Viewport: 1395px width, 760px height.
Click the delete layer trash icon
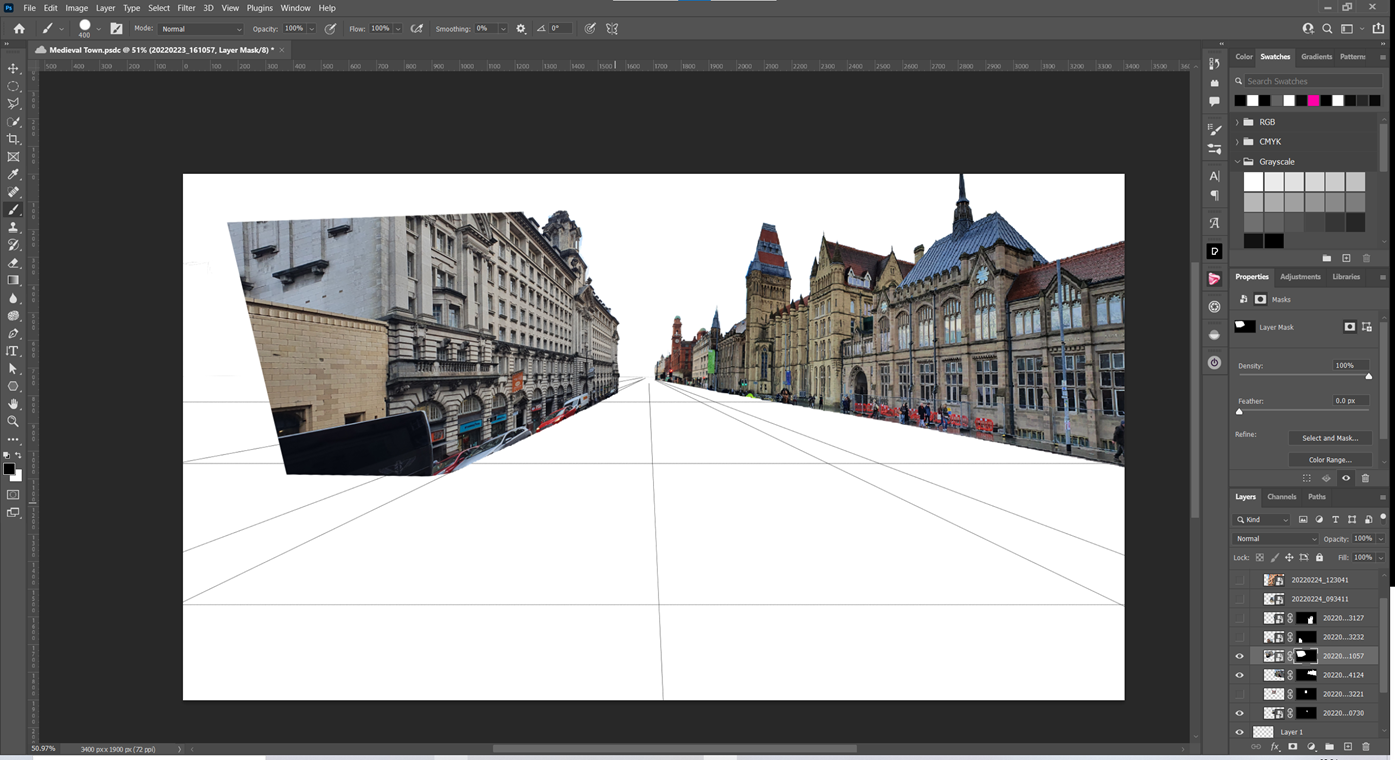(x=1365, y=747)
